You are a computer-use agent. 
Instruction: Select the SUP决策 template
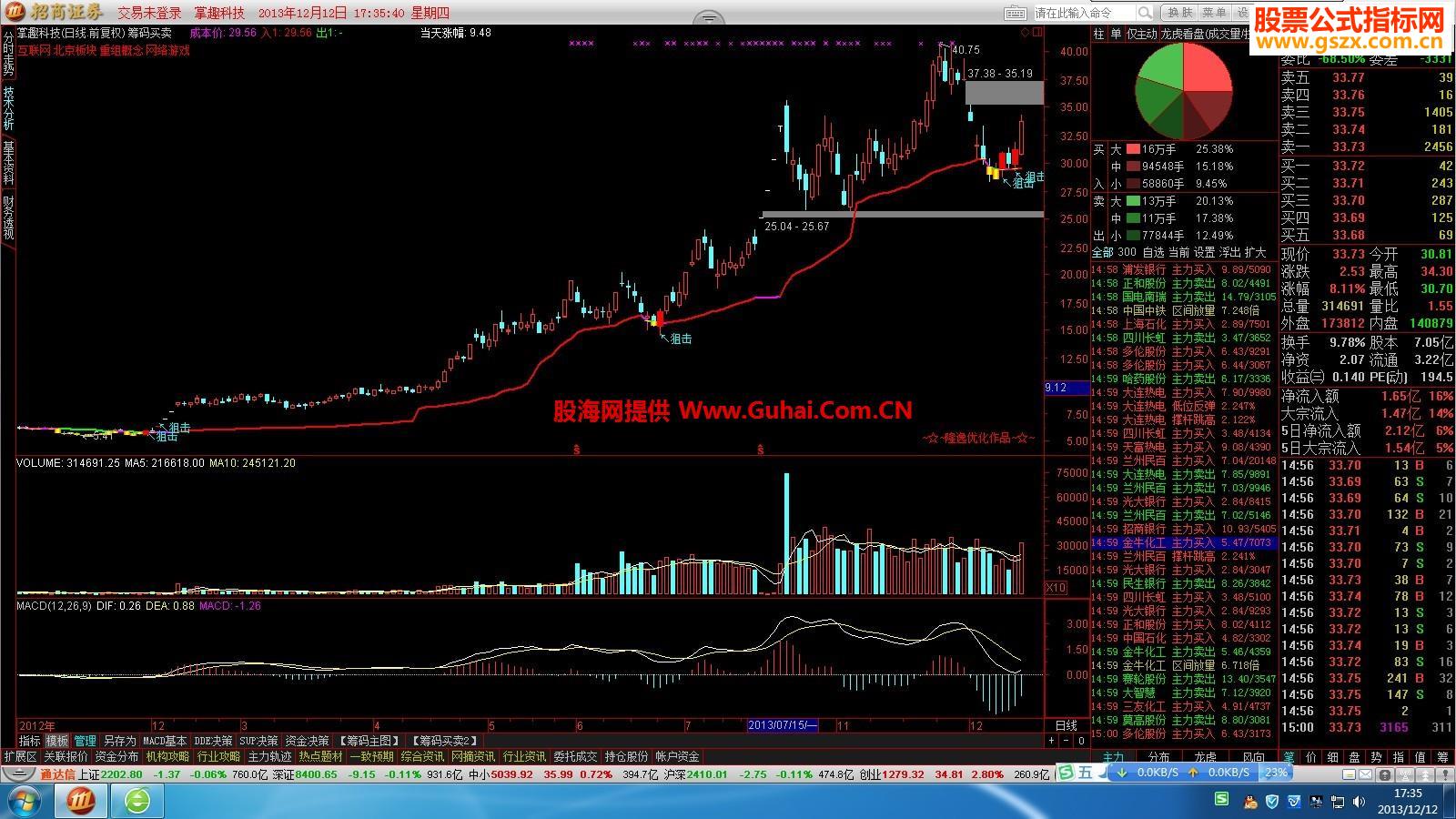click(258, 741)
